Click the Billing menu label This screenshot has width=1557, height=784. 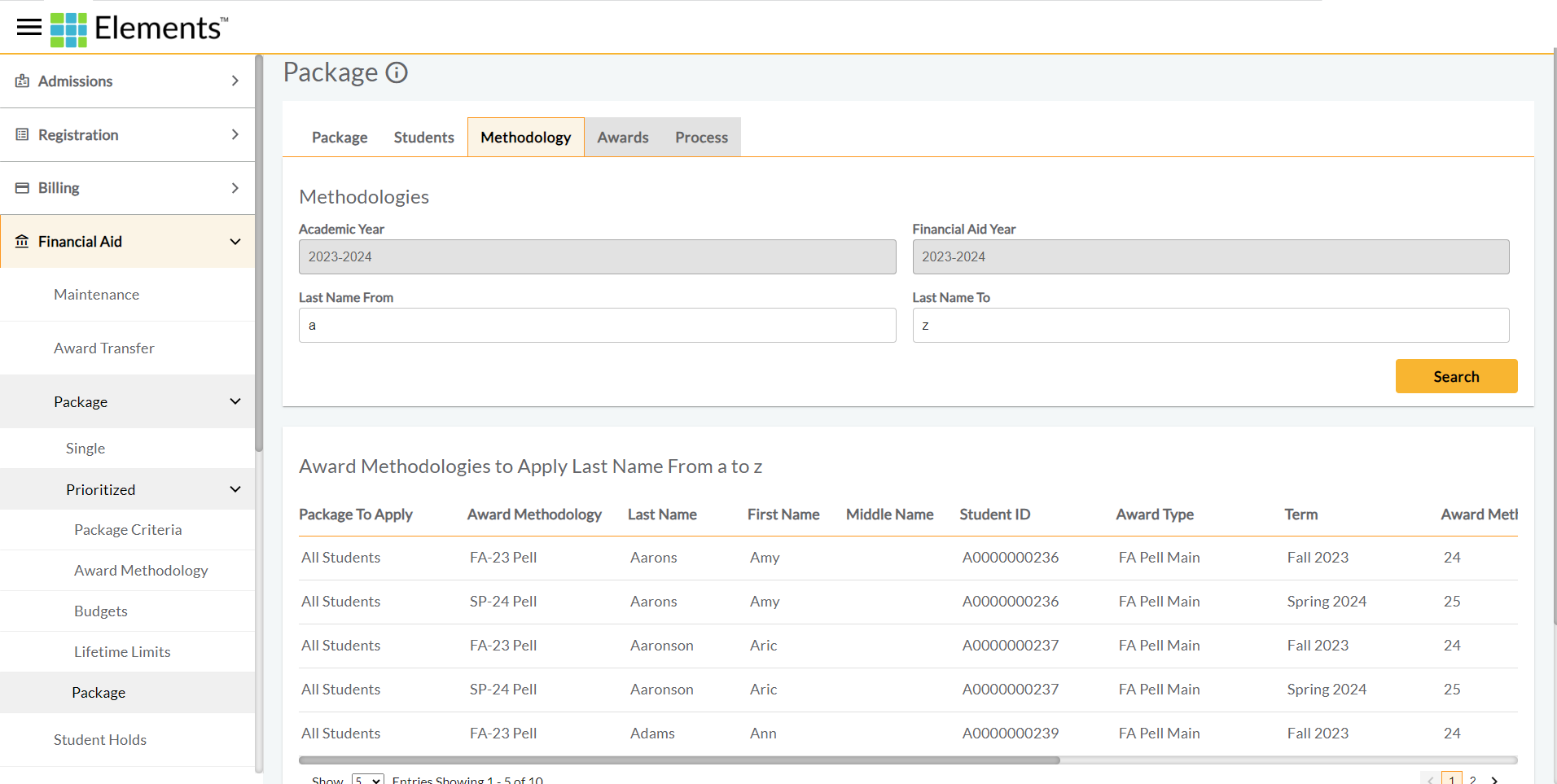pyautogui.click(x=59, y=188)
